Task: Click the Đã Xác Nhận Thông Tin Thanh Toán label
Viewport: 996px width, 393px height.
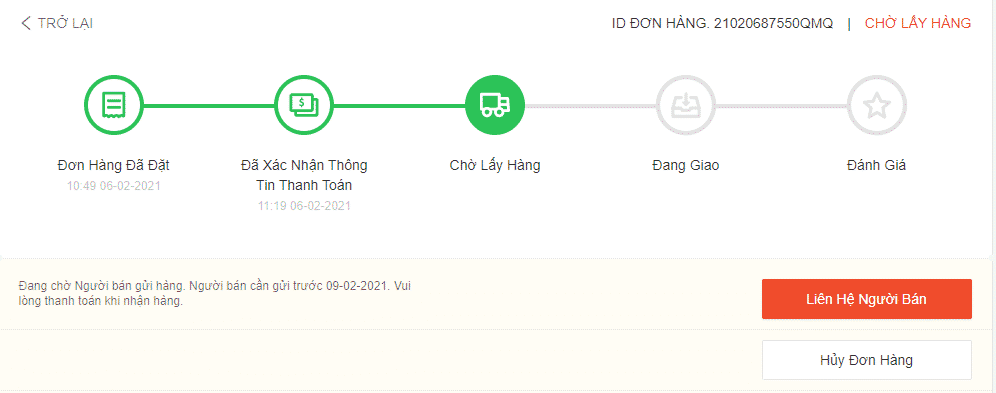Action: click(304, 176)
